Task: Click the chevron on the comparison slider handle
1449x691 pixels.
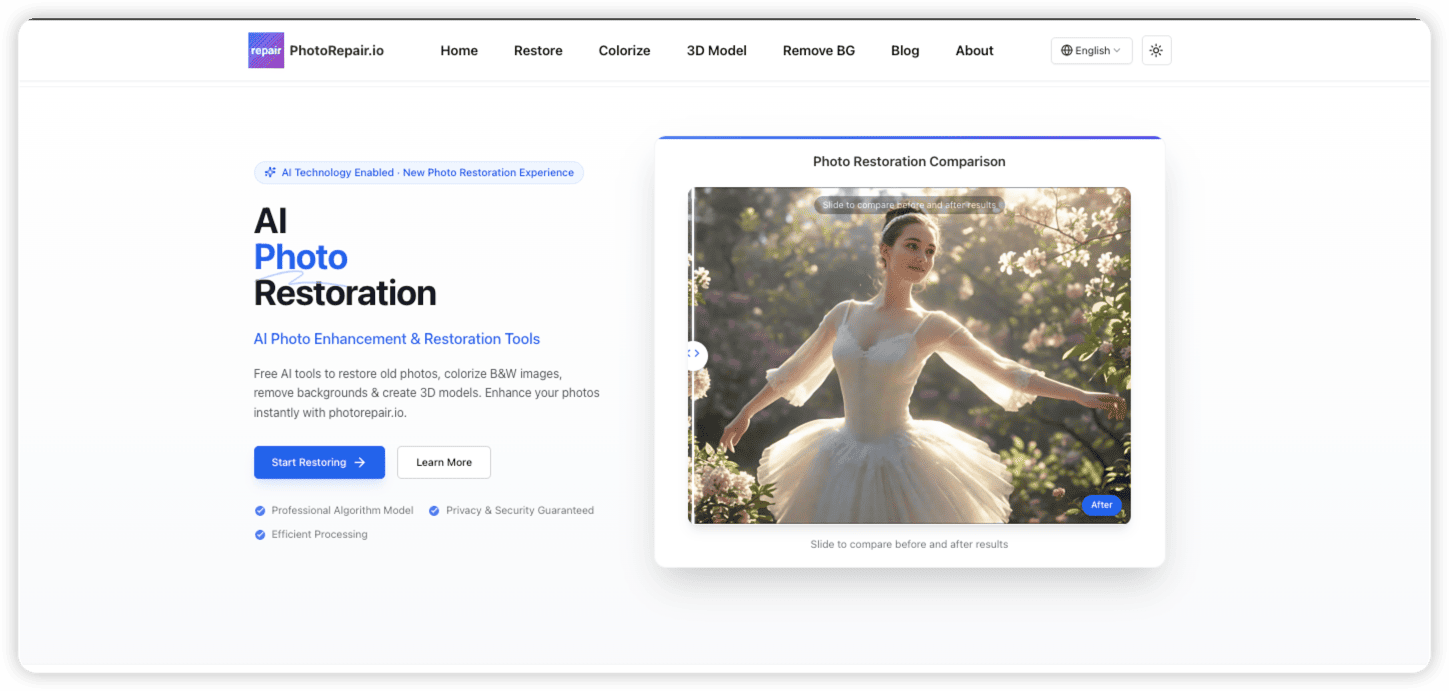Action: (696, 354)
